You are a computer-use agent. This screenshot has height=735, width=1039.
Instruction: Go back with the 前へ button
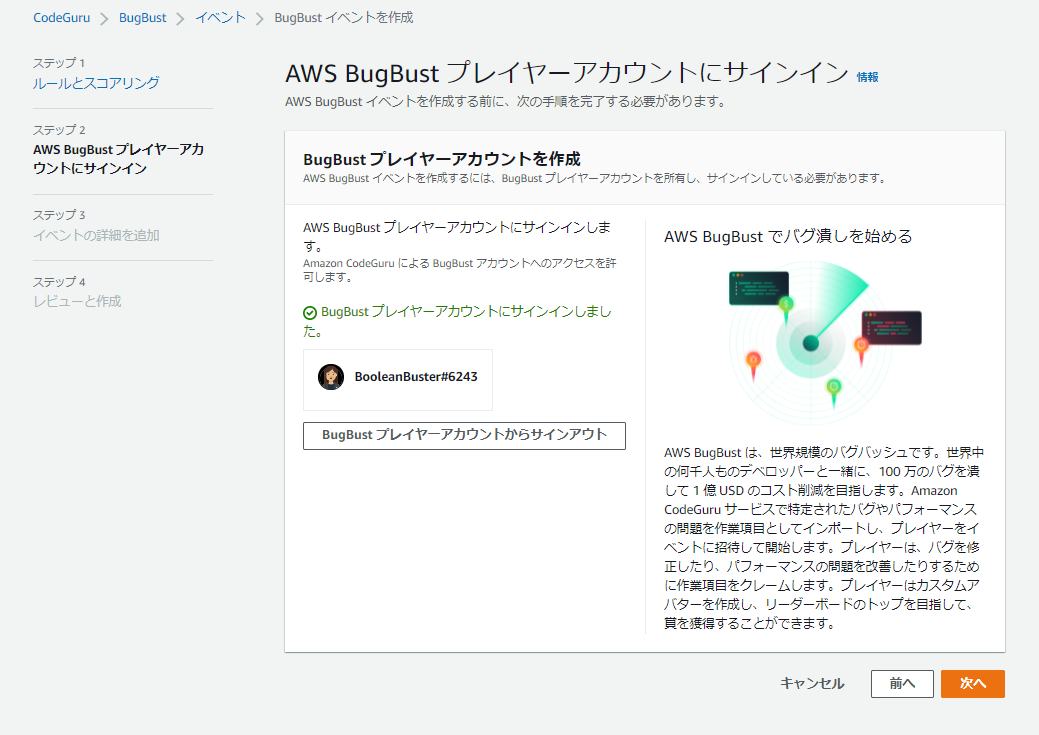(x=902, y=683)
